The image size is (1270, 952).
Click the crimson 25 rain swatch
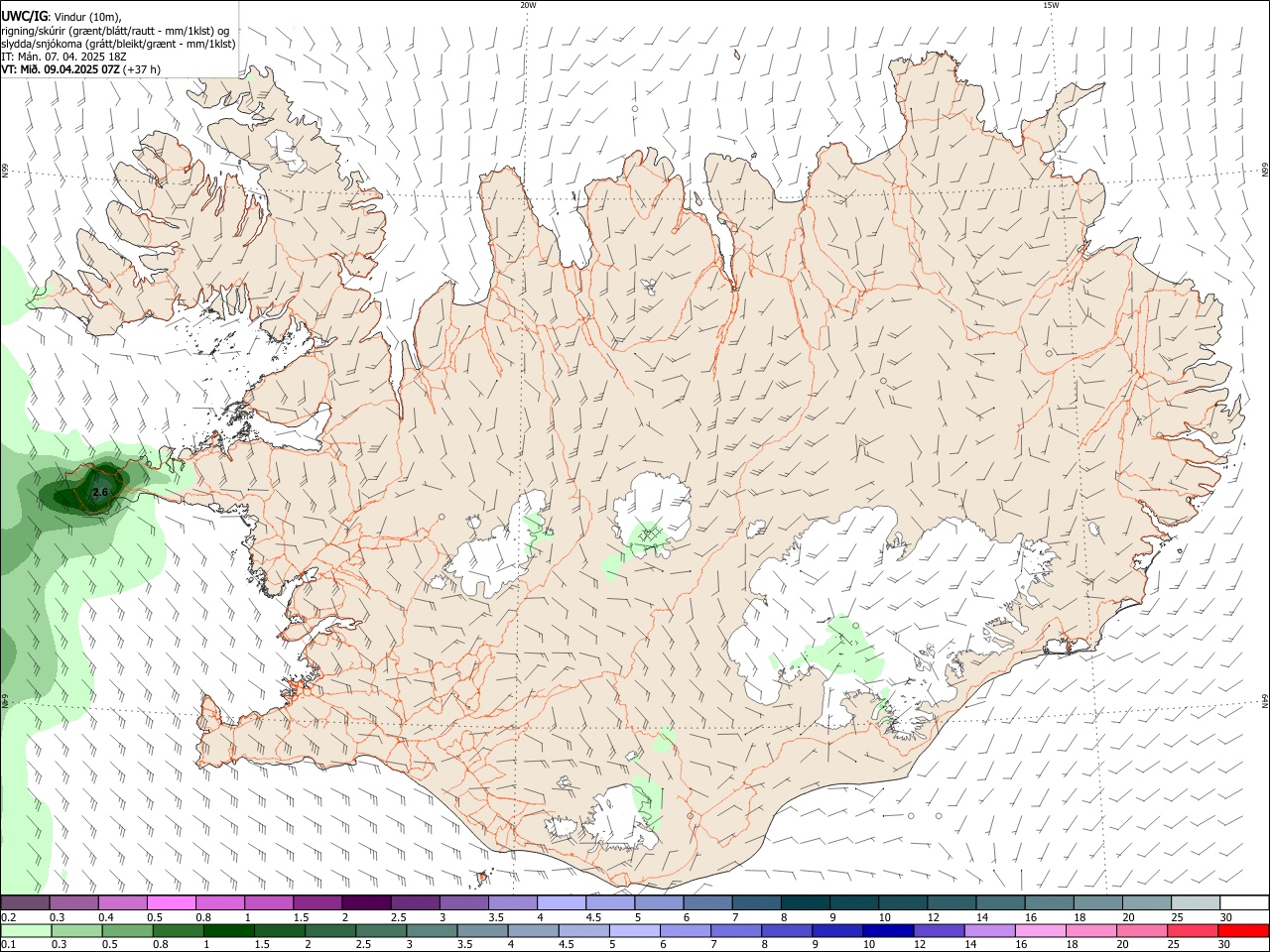coord(1192,930)
